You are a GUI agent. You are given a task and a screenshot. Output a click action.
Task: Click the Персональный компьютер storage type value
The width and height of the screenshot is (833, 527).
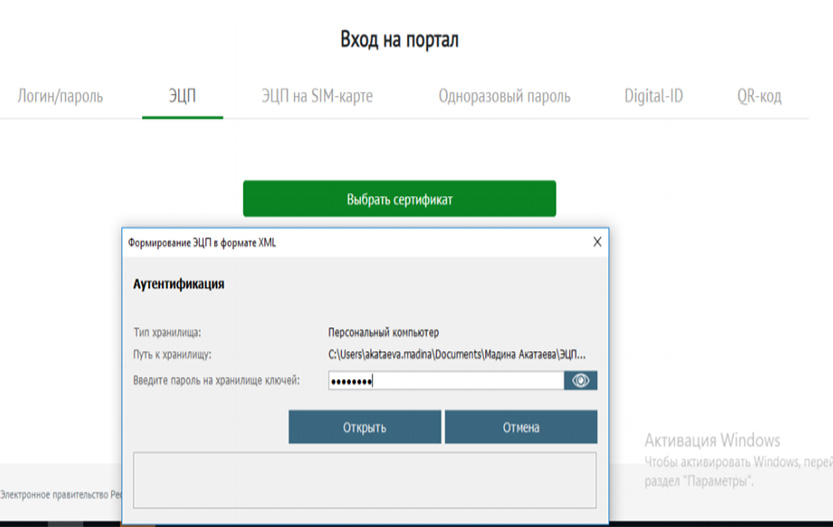click(383, 332)
